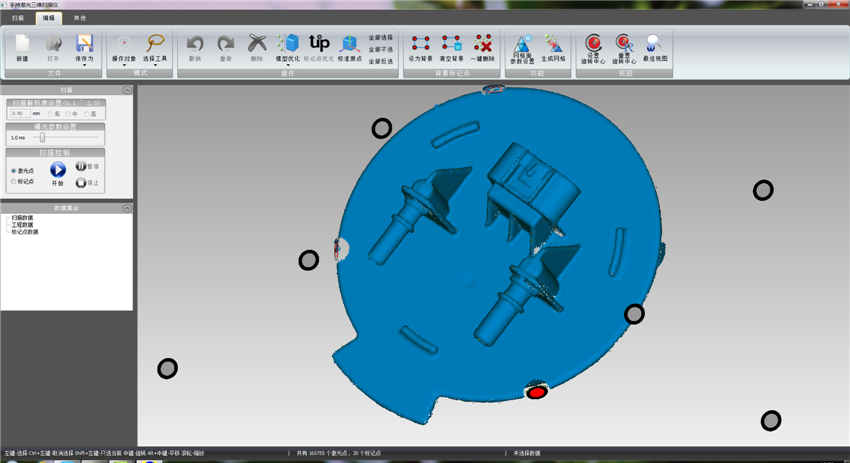Image resolution: width=850 pixels, height=463 pixels.
Task: Click the 模型优化 model optimize icon
Action: (x=288, y=44)
